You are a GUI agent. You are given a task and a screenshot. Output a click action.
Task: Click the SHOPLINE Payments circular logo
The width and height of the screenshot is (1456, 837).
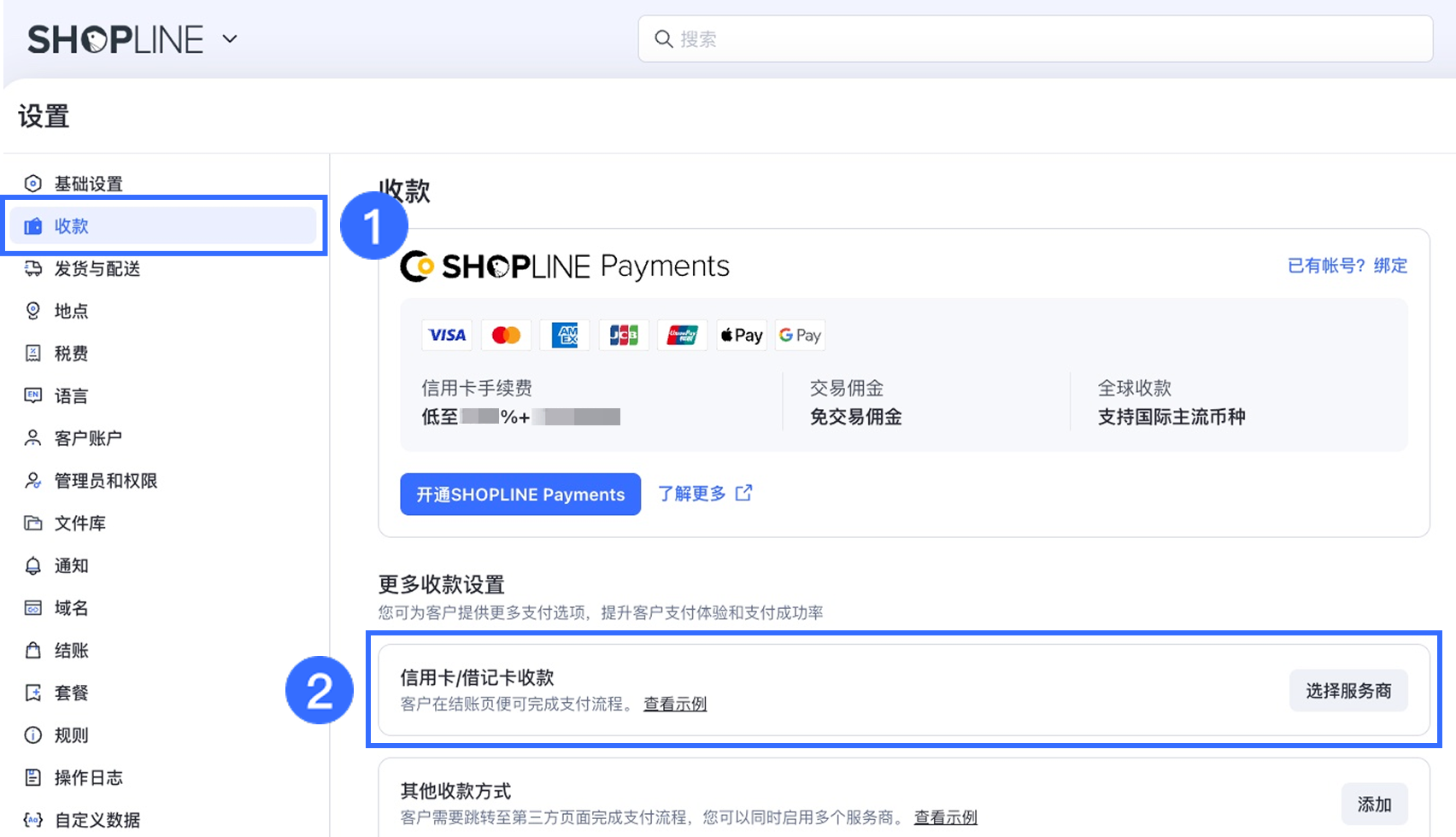point(418,266)
